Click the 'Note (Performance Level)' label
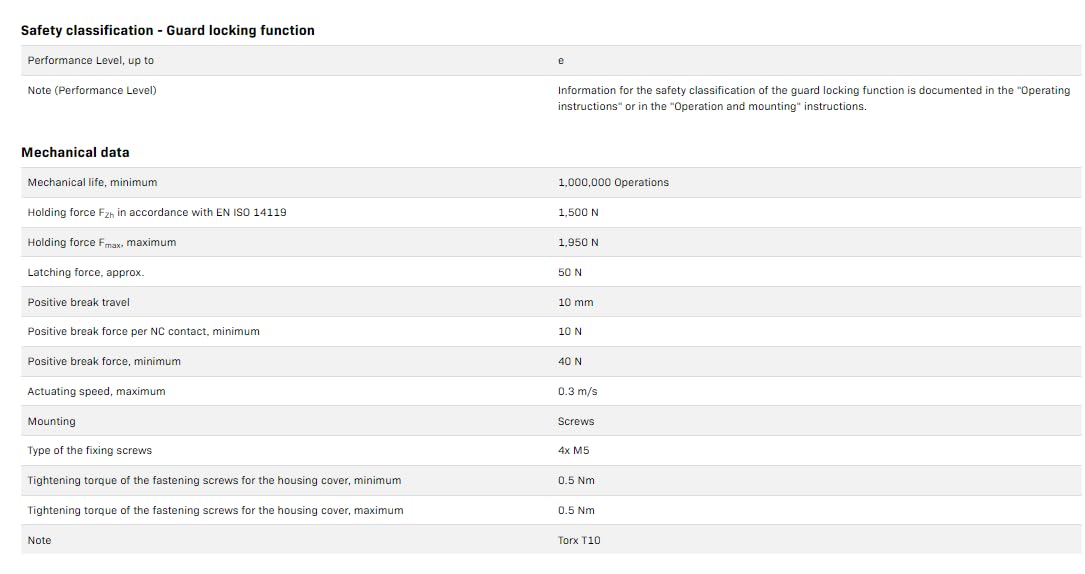 tap(92, 91)
